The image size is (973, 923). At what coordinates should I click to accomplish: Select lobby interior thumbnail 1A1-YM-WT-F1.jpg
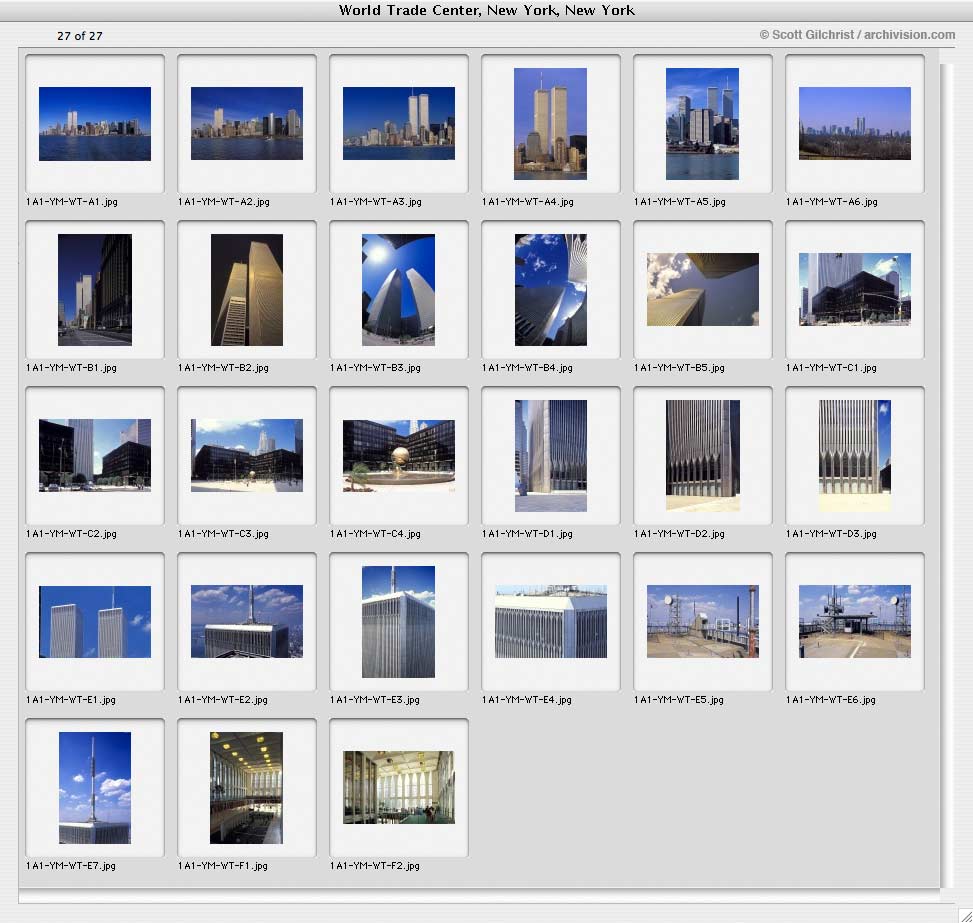246,788
